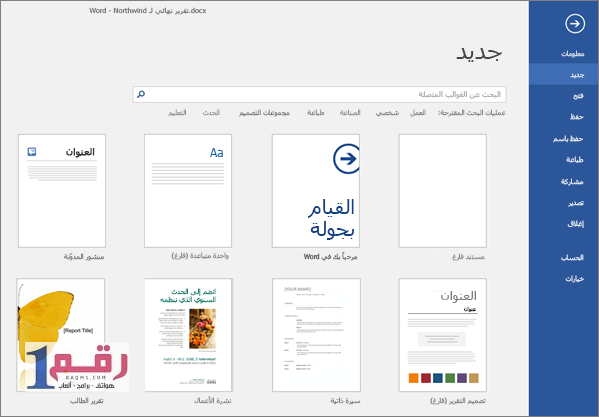Choose حفظ باسم (Save As) in sidebar
The image size is (599, 417).
pyautogui.click(x=568, y=139)
